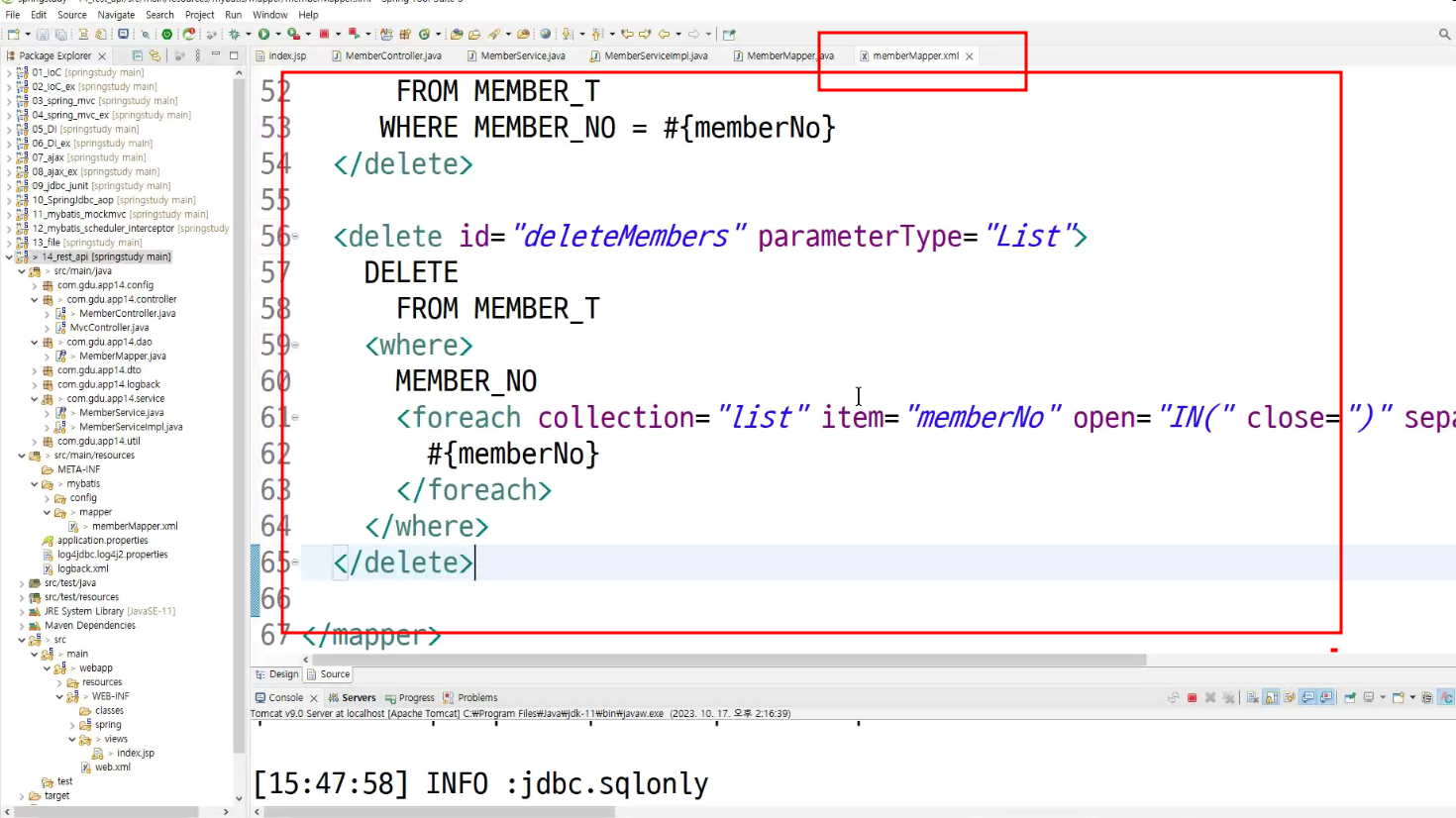Viewport: 1456px width, 818px height.
Task: Fold the where tag on line 59
Action: click(x=295, y=346)
